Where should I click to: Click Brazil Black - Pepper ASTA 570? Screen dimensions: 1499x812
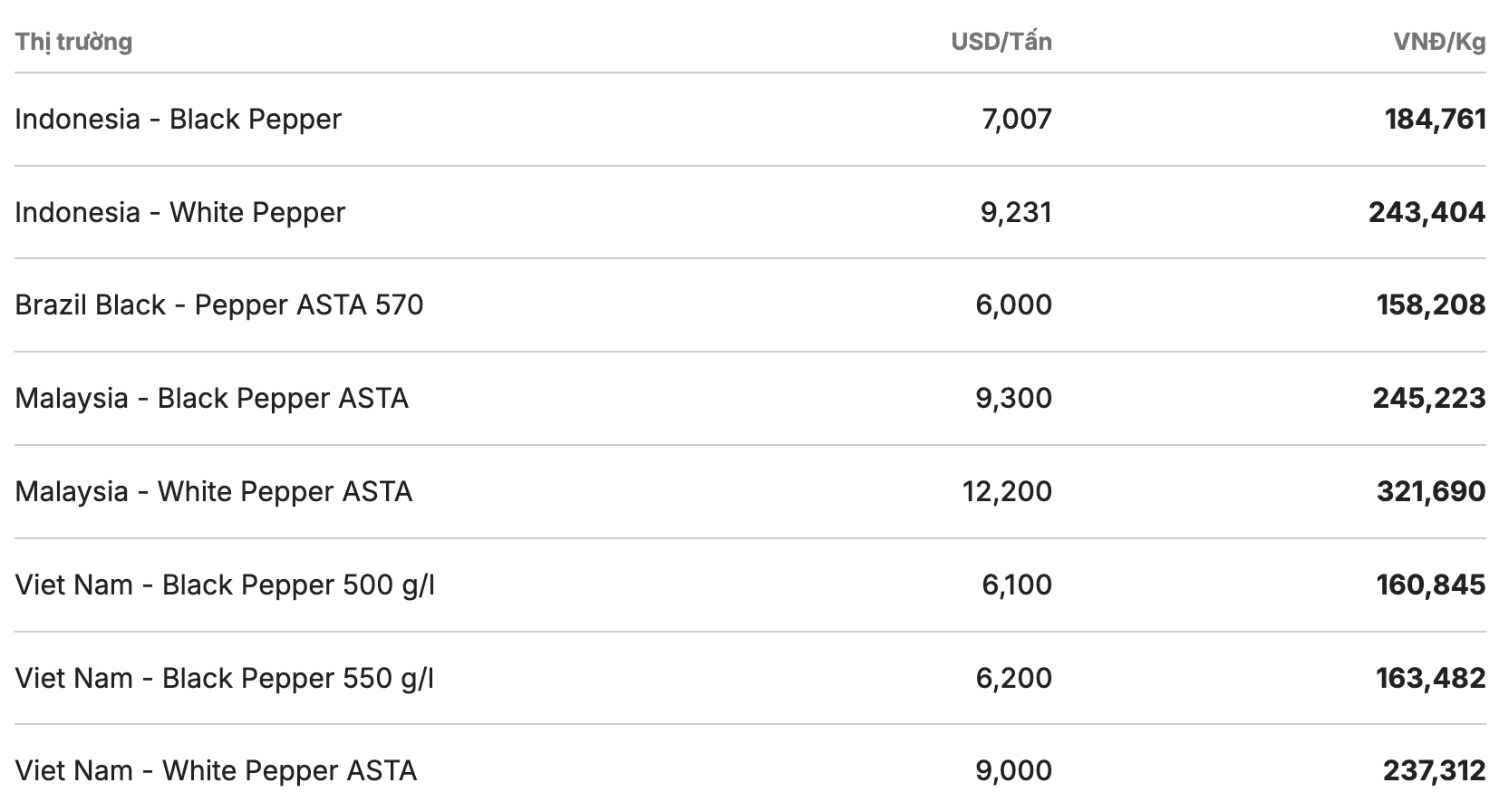(x=219, y=305)
